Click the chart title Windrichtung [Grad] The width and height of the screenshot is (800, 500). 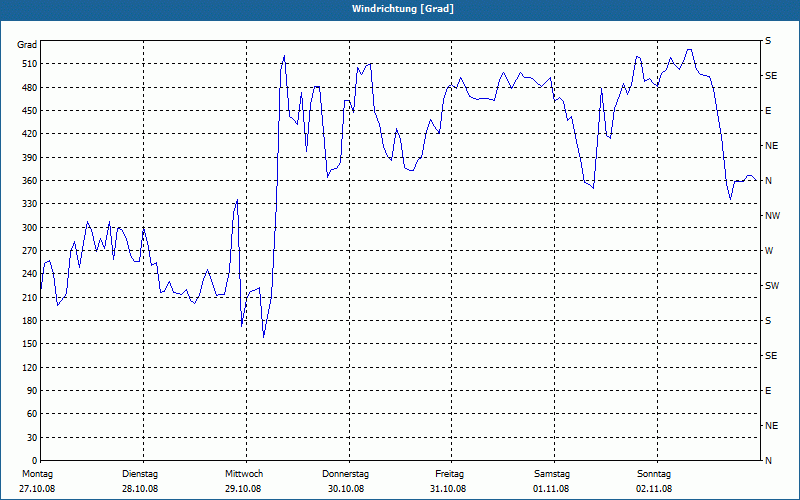click(403, 9)
